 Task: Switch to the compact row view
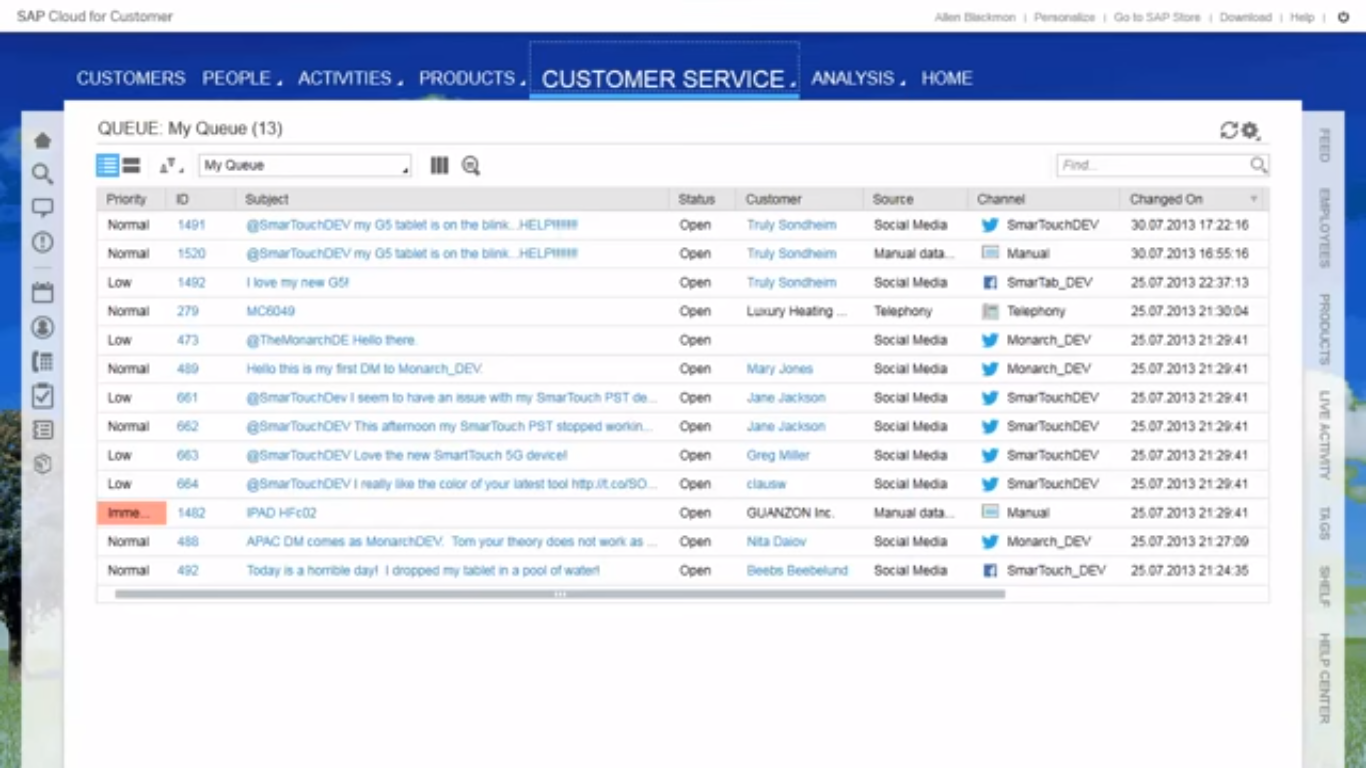[x=131, y=165]
